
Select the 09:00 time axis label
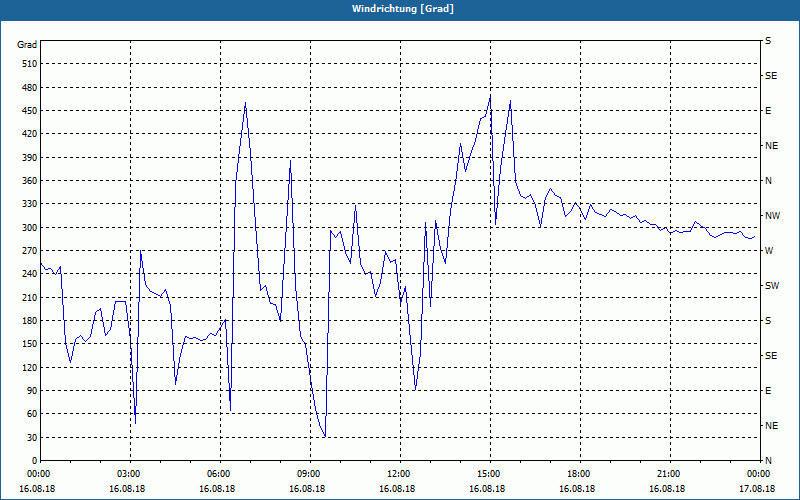point(310,474)
